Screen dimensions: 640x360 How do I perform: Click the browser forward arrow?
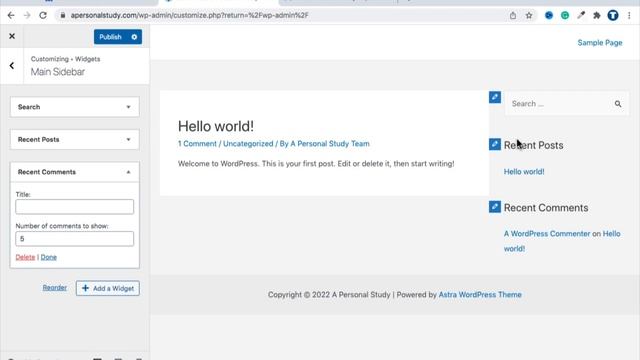pos(27,16)
